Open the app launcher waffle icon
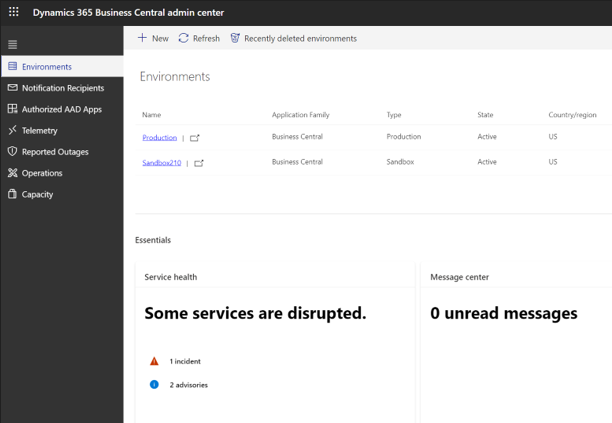This screenshot has height=423, width=612. pos(14,12)
